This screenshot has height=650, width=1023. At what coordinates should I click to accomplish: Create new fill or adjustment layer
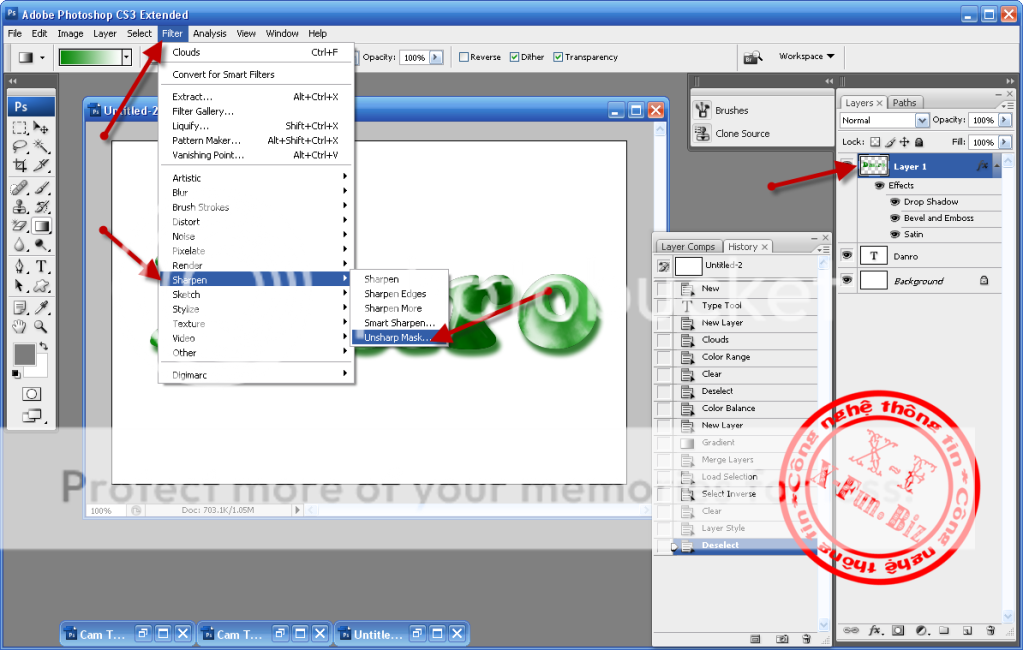coord(921,630)
